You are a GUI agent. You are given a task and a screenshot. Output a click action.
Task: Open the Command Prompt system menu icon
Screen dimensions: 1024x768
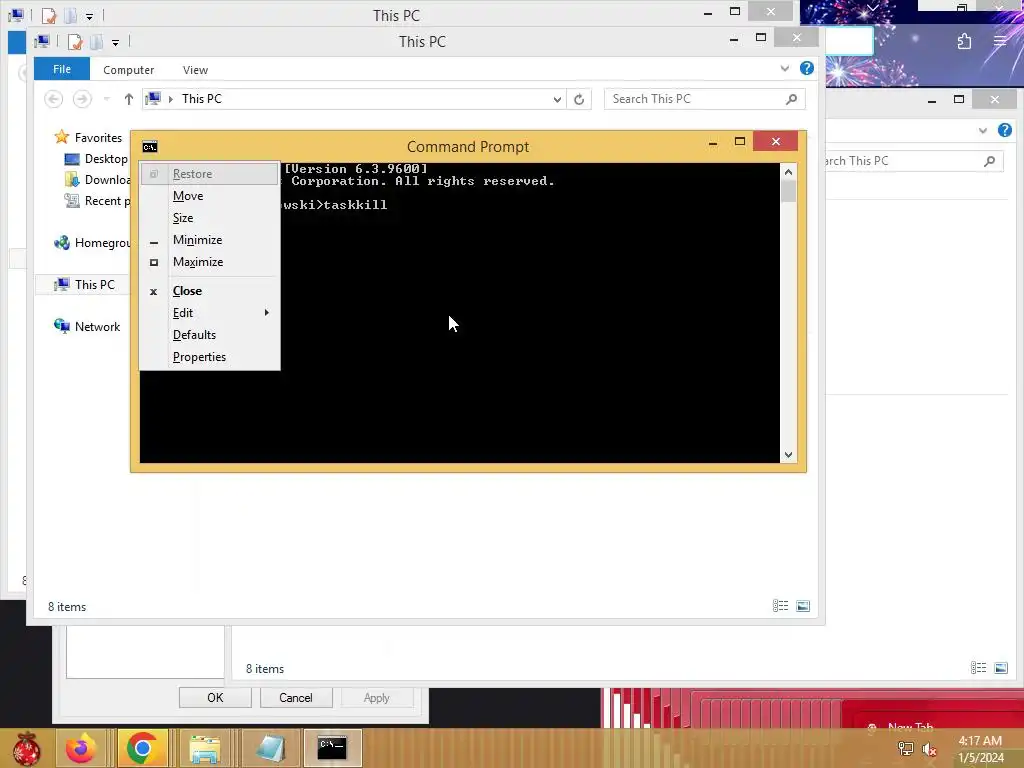(150, 147)
